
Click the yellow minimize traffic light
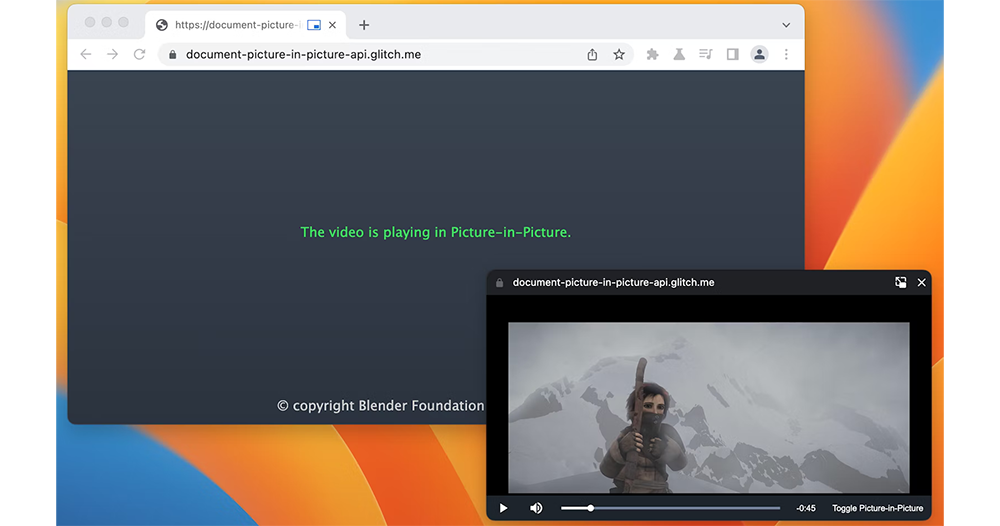tap(107, 22)
